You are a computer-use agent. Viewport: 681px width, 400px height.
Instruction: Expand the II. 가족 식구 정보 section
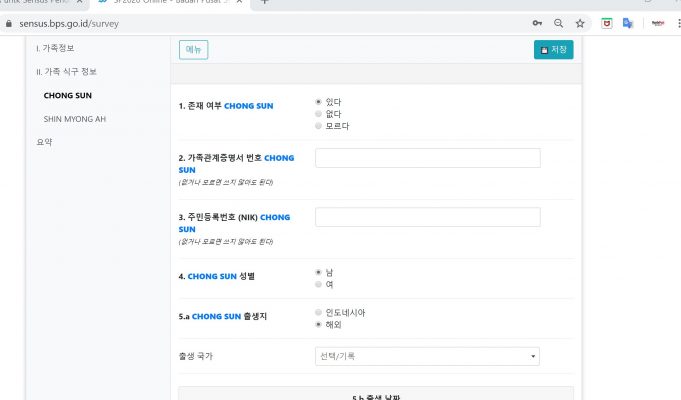67,71
